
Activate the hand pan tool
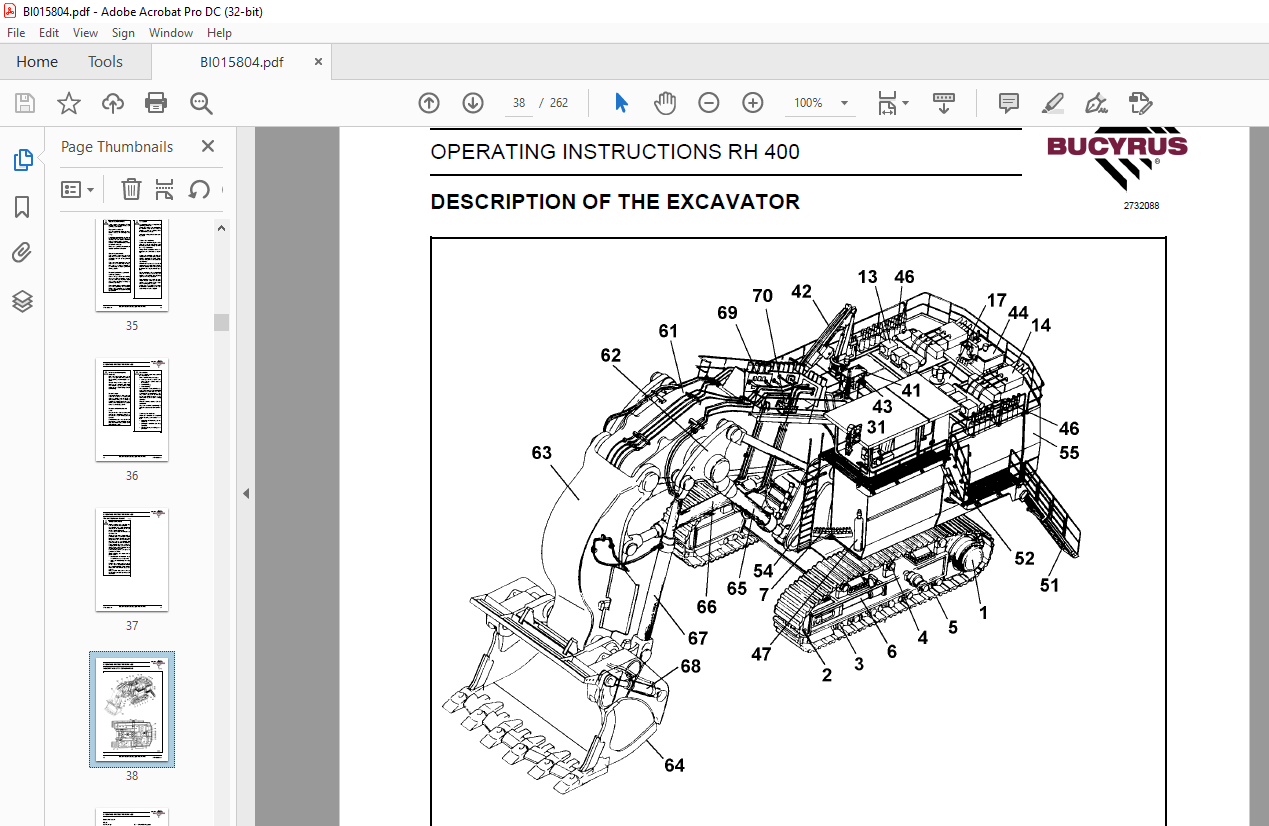[x=665, y=103]
